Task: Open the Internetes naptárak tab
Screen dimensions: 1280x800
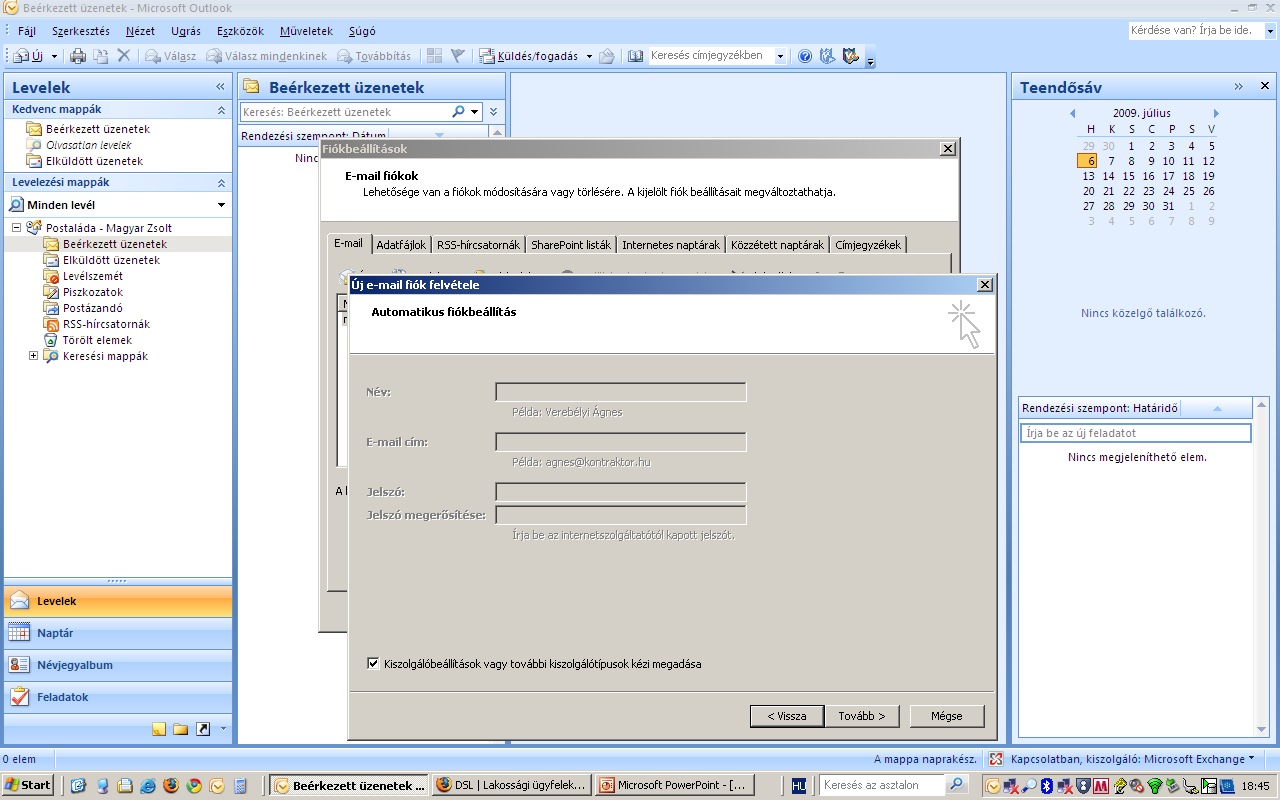Action: click(671, 245)
